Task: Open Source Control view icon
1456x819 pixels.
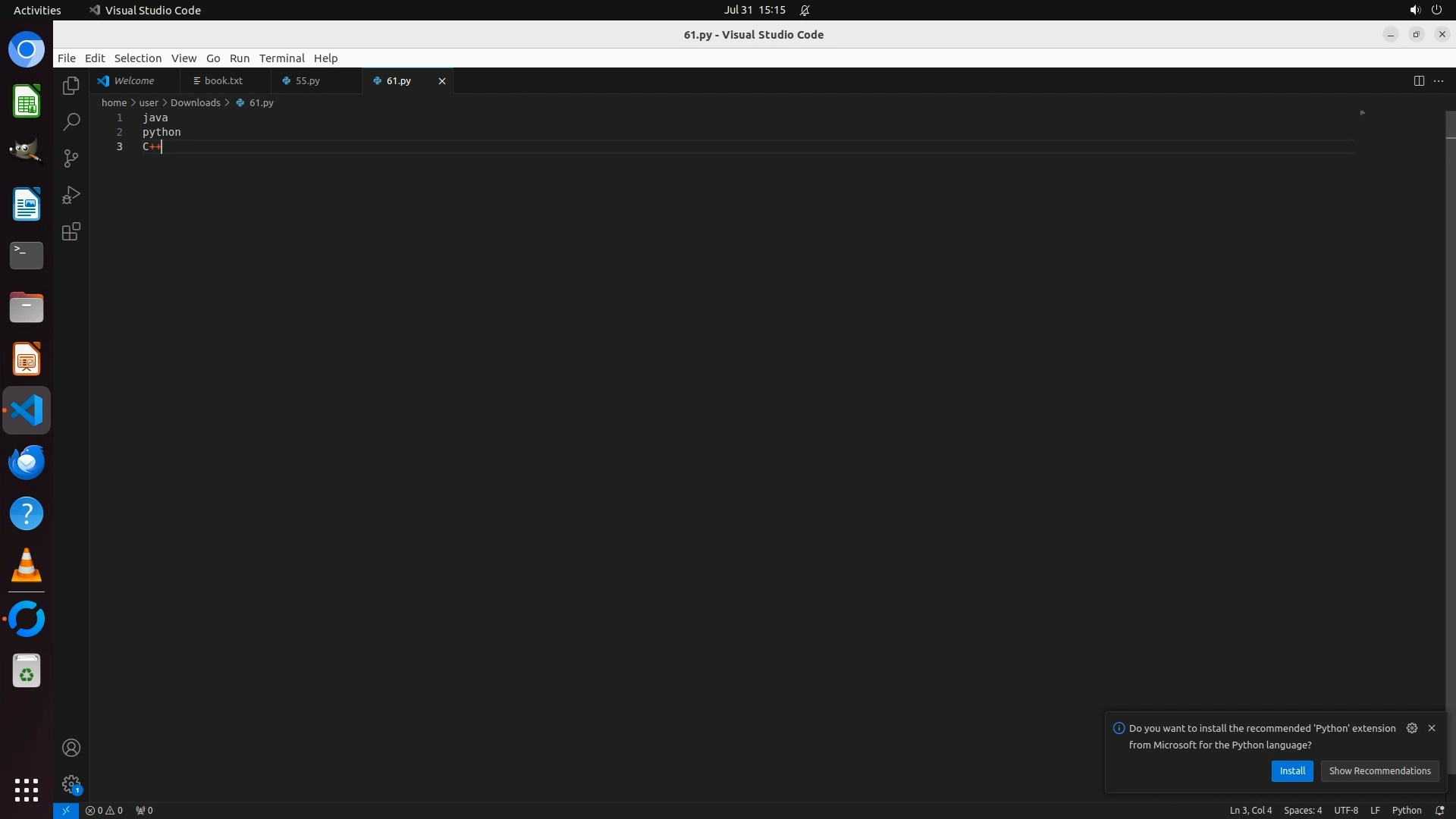Action: coord(71,158)
